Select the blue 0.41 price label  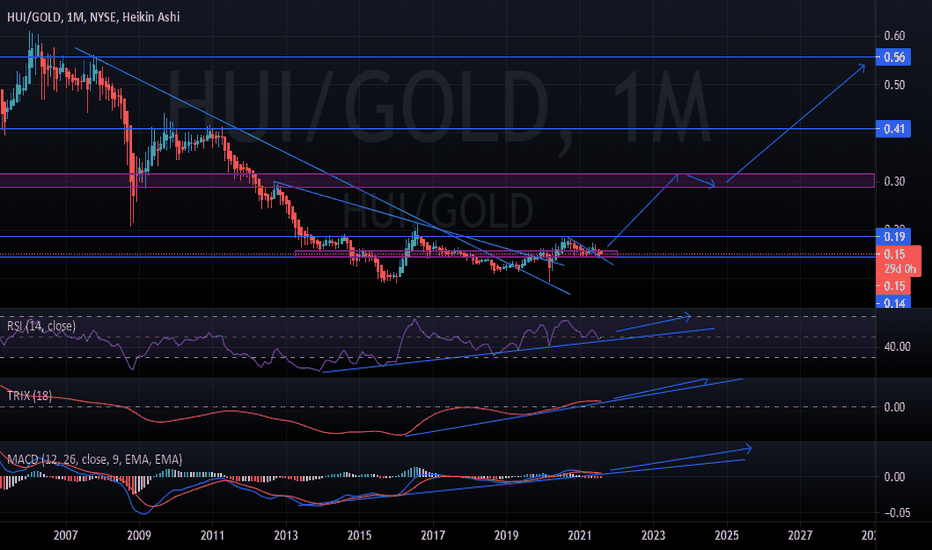click(x=893, y=128)
